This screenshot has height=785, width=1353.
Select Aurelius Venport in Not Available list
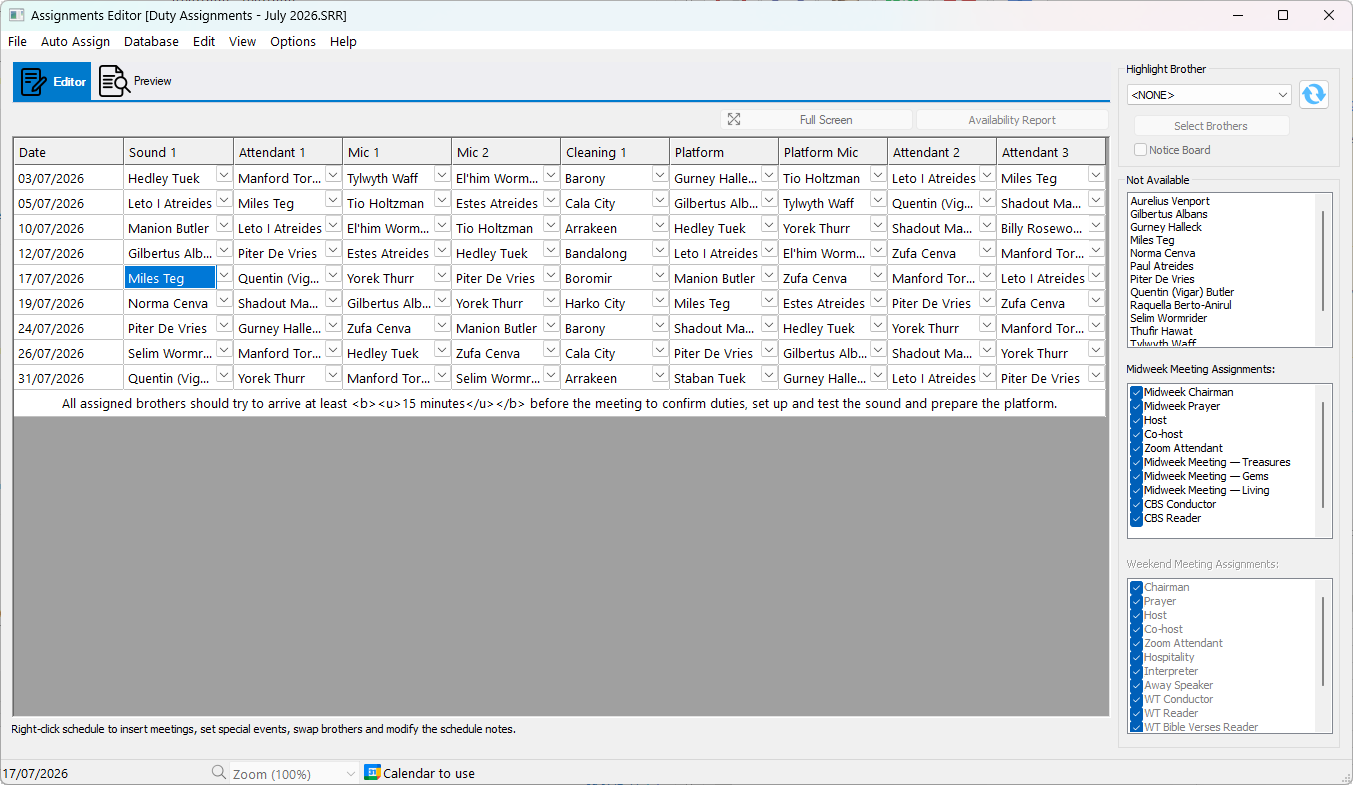tap(1169, 201)
